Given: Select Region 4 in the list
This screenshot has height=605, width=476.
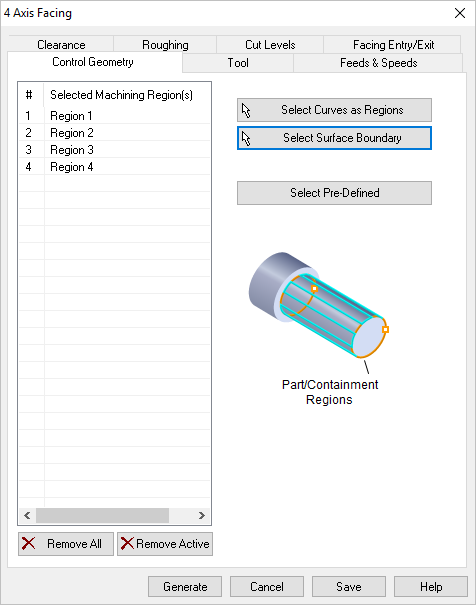Looking at the screenshot, I should pyautogui.click(x=114, y=167).
